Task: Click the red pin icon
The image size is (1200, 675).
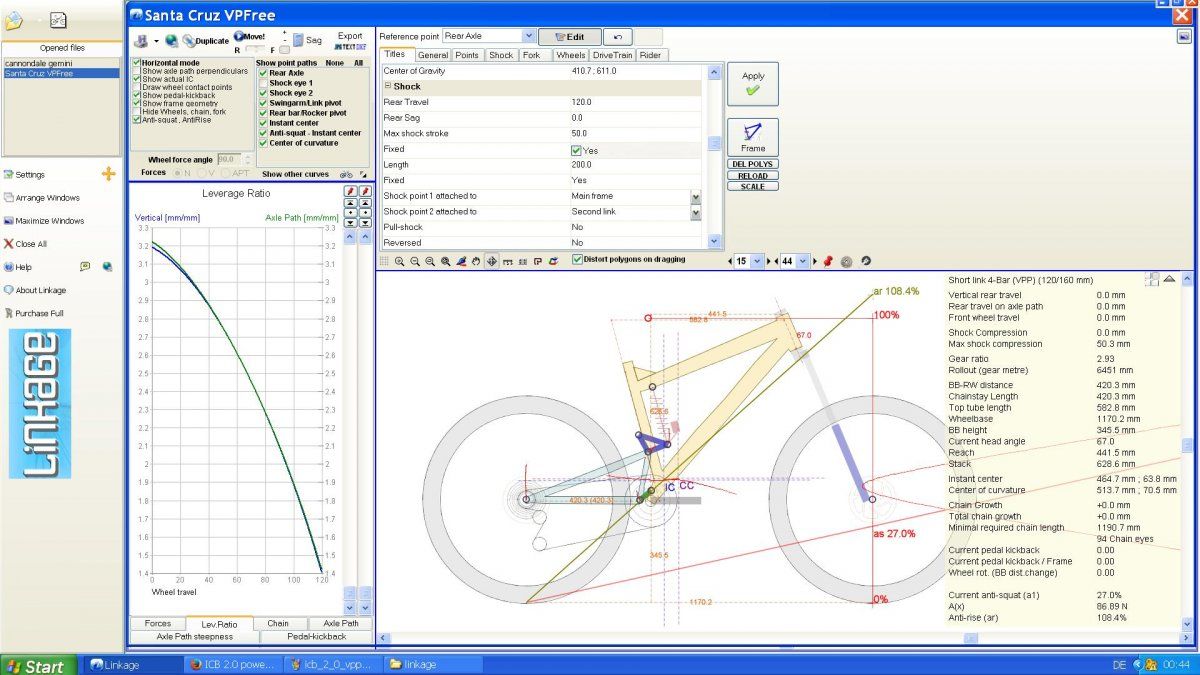Action: click(x=827, y=261)
